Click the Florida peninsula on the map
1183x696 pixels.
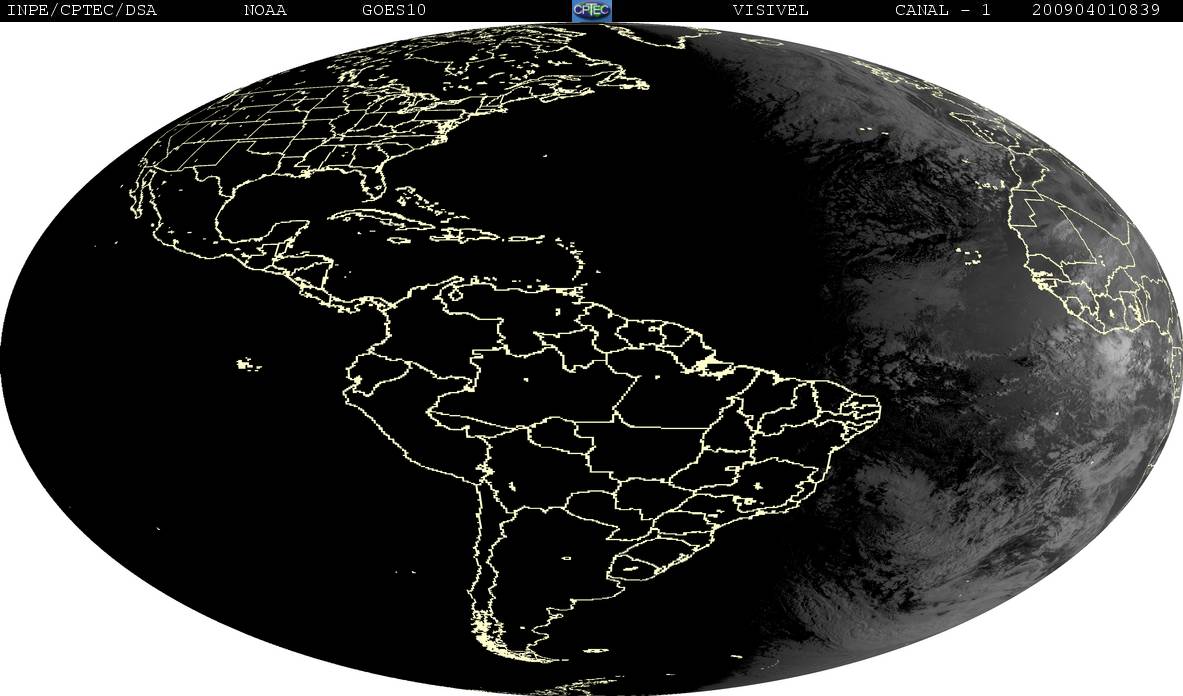pyautogui.click(x=374, y=182)
